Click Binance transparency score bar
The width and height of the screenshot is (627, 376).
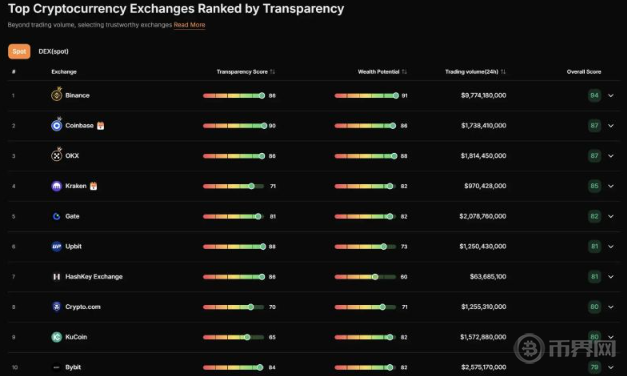234,96
